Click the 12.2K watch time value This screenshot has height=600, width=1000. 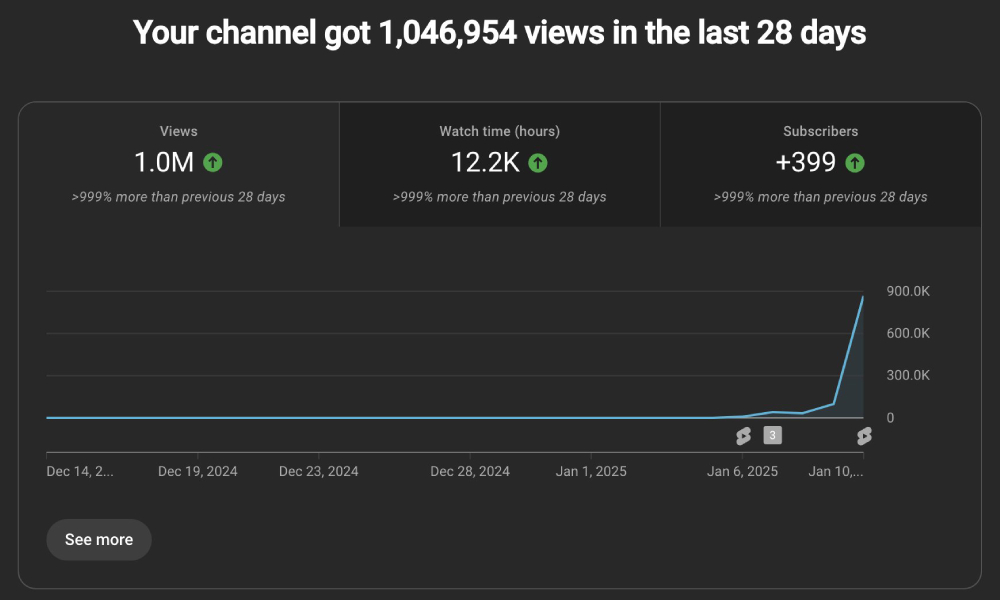(486, 162)
